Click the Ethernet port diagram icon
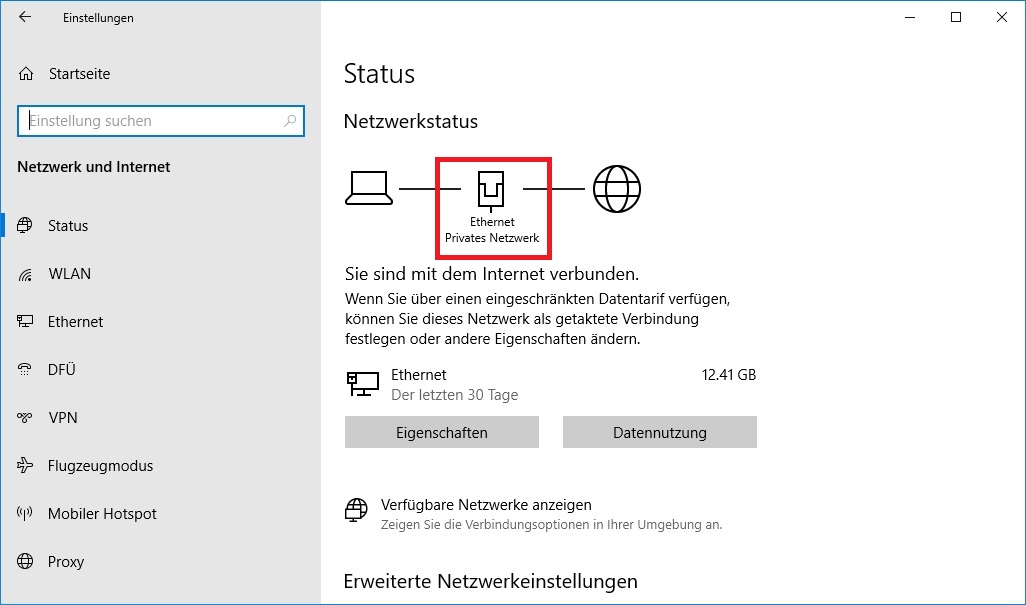Image resolution: width=1026 pixels, height=605 pixels. tap(491, 188)
